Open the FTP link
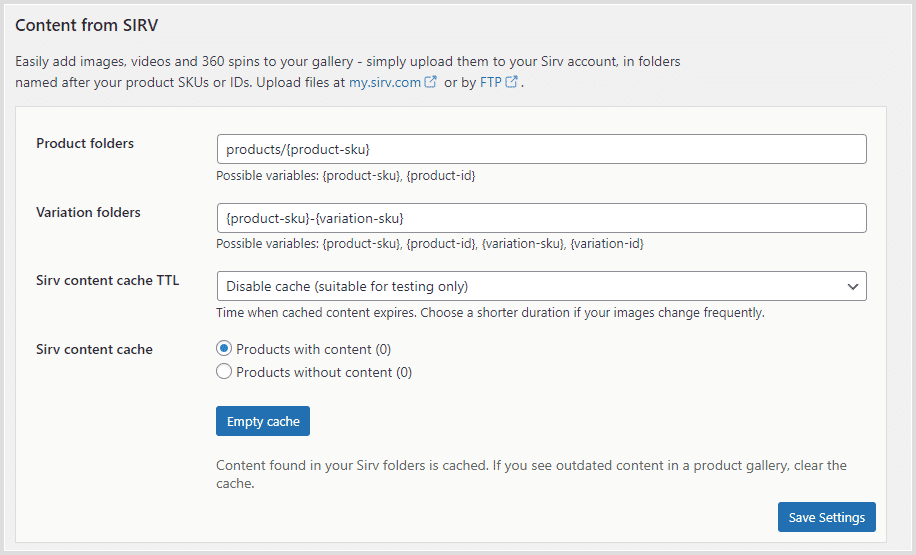Screen dimensions: 916x555 491,82
